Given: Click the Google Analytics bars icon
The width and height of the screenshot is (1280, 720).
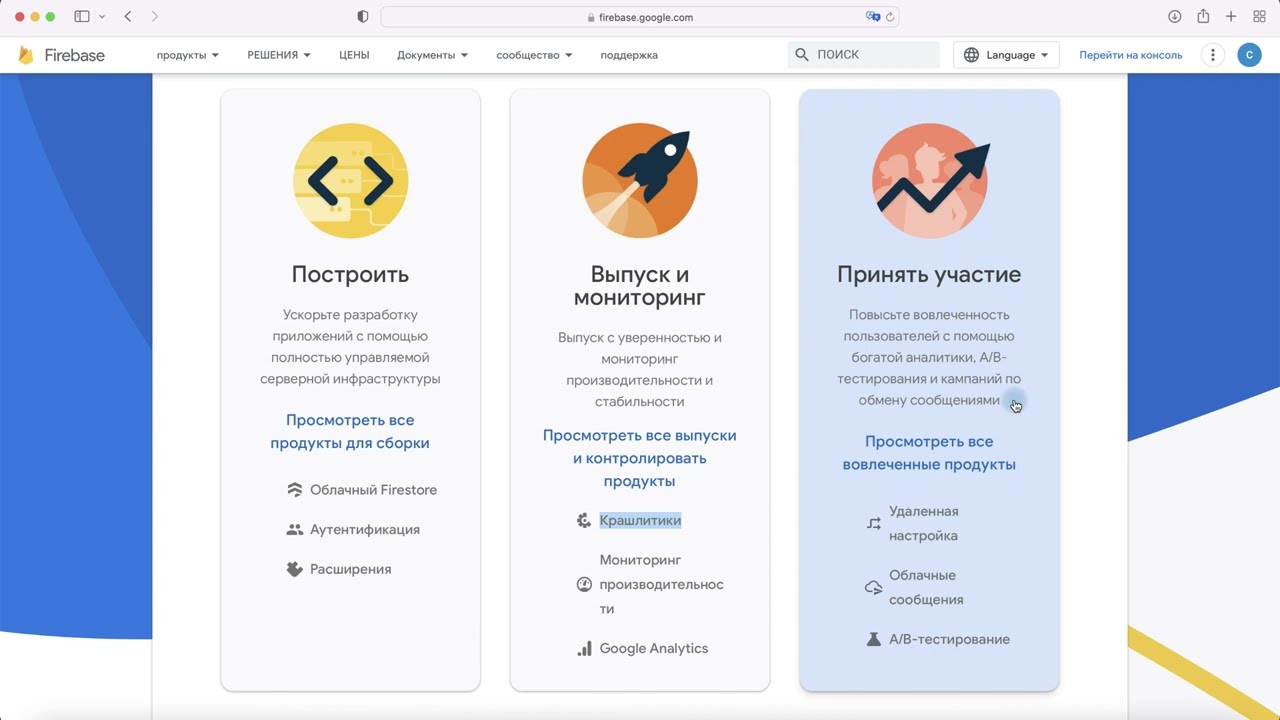Looking at the screenshot, I should click(584, 648).
